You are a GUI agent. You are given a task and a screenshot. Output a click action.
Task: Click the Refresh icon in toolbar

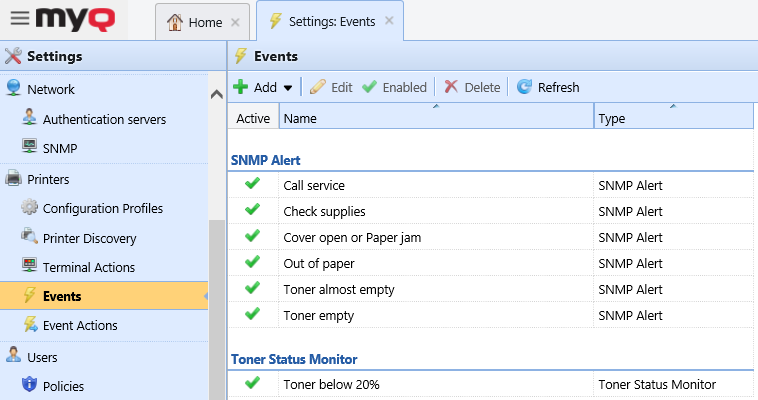click(x=524, y=87)
